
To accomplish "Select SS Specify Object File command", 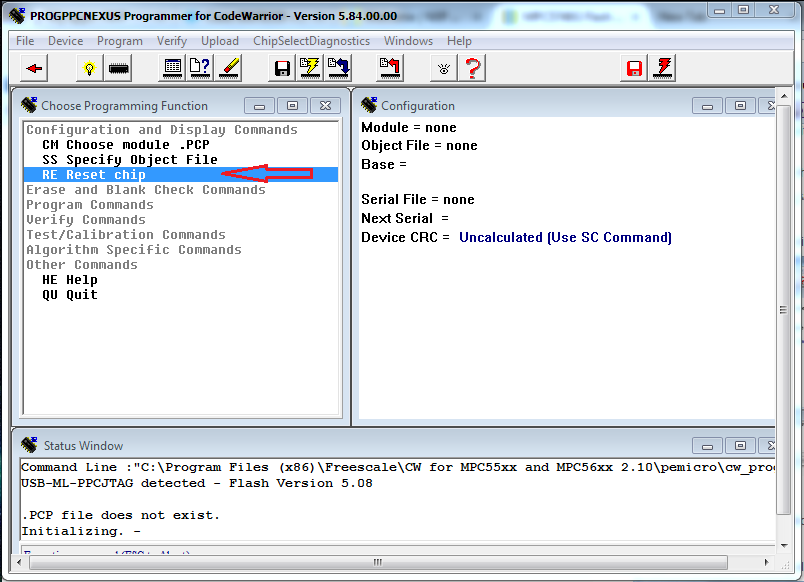I will tap(130, 159).
